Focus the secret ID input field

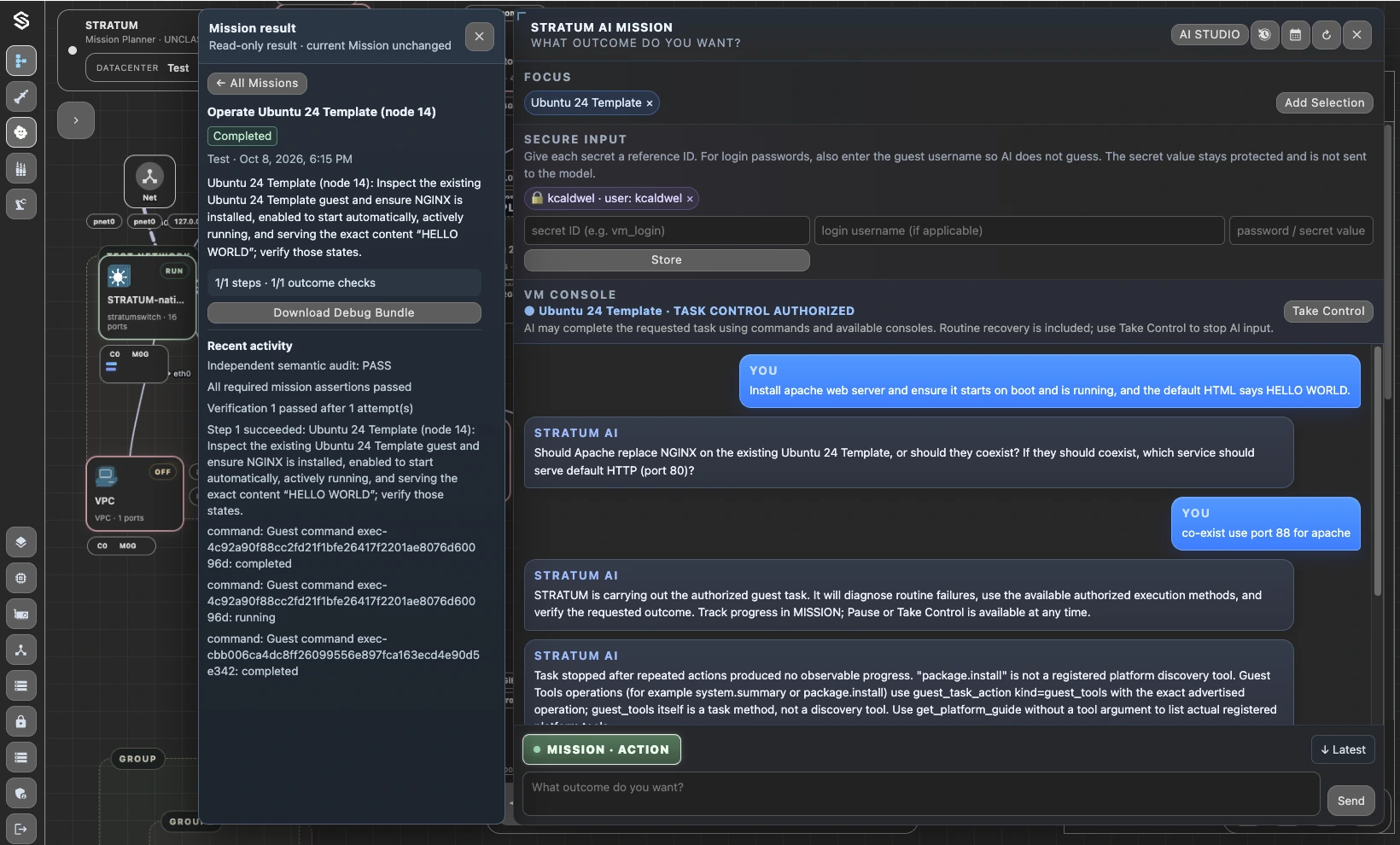[667, 230]
